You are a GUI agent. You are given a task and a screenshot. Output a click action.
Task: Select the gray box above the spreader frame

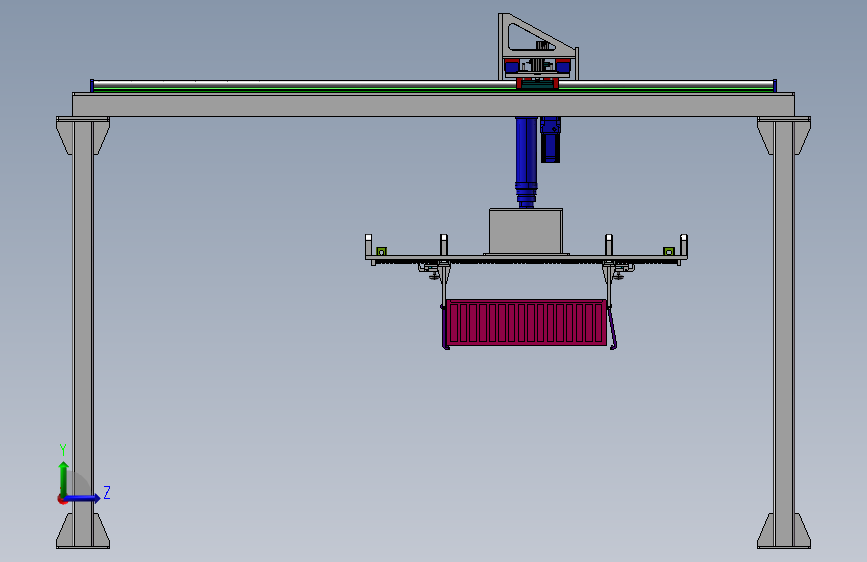tap(526, 231)
